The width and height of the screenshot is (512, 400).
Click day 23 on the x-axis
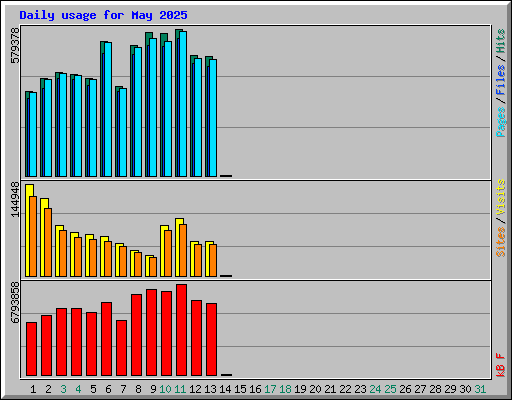360,389
